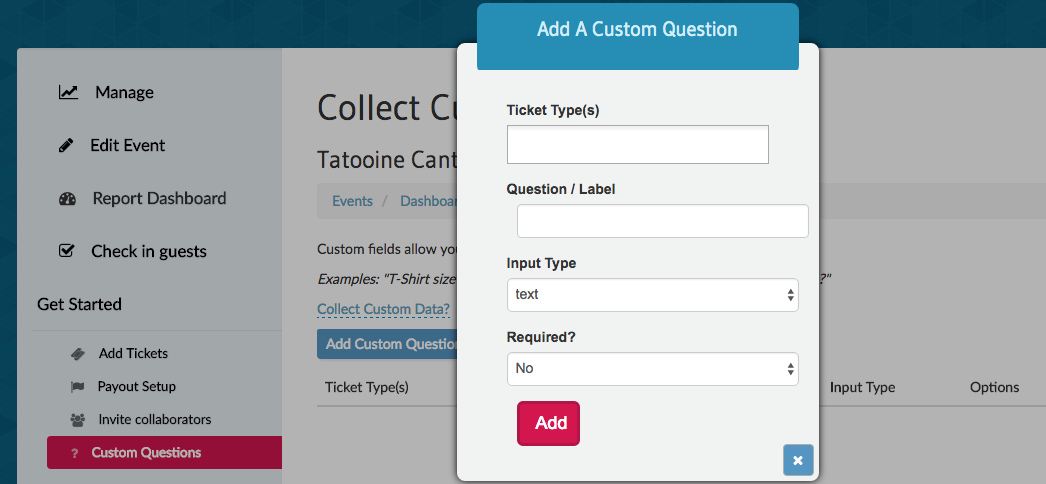The width and height of the screenshot is (1046, 484).
Task: Click the Report Dashboard gauge icon
Action: click(x=68, y=199)
